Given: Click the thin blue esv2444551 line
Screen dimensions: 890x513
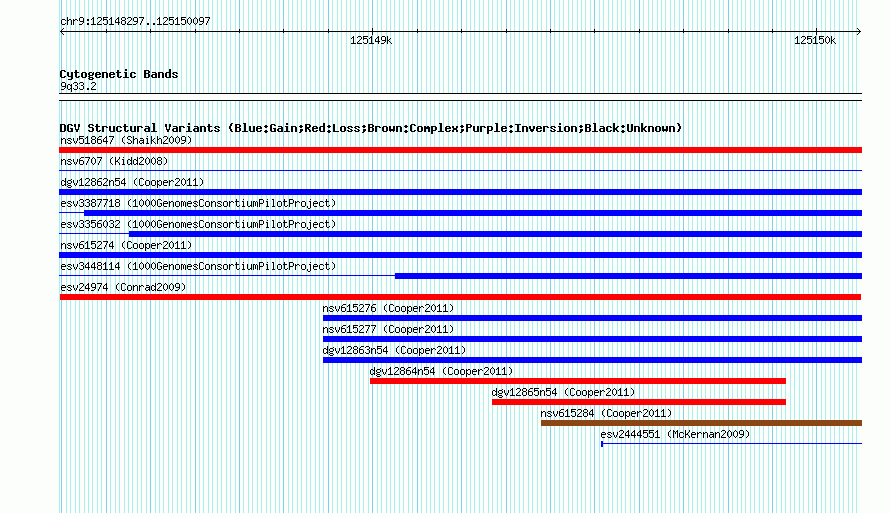Looking at the screenshot, I should tap(731, 443).
